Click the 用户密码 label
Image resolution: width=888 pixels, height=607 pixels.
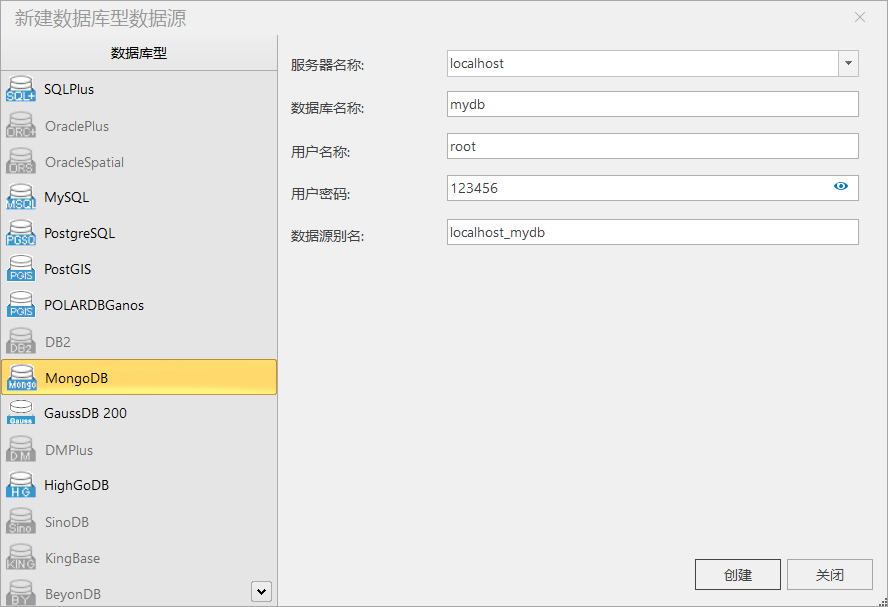click(x=321, y=194)
